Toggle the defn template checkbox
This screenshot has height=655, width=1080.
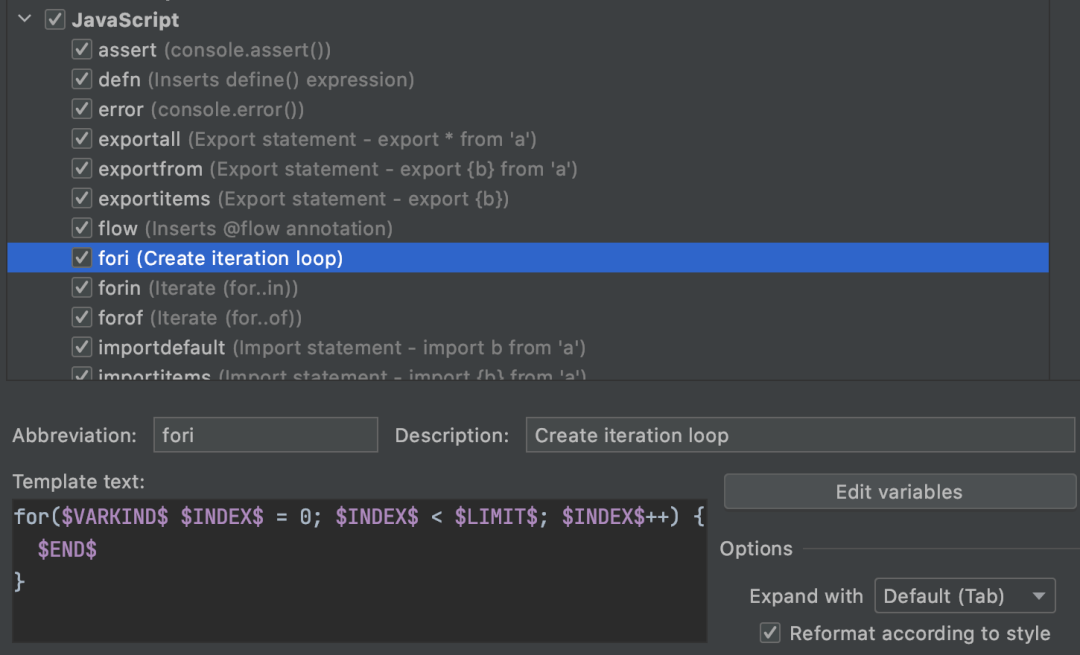click(x=82, y=80)
